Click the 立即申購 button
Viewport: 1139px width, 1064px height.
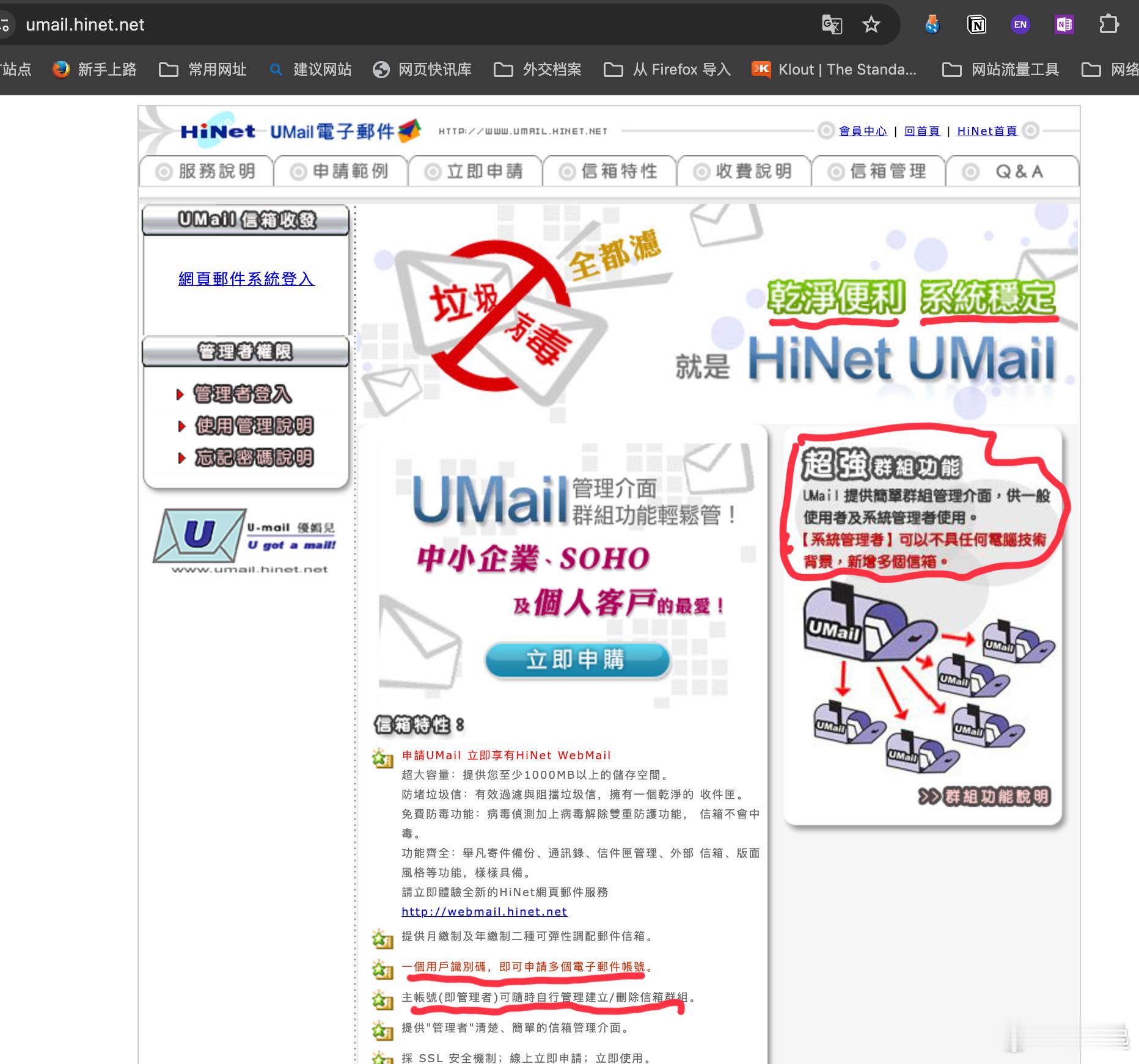[577, 660]
